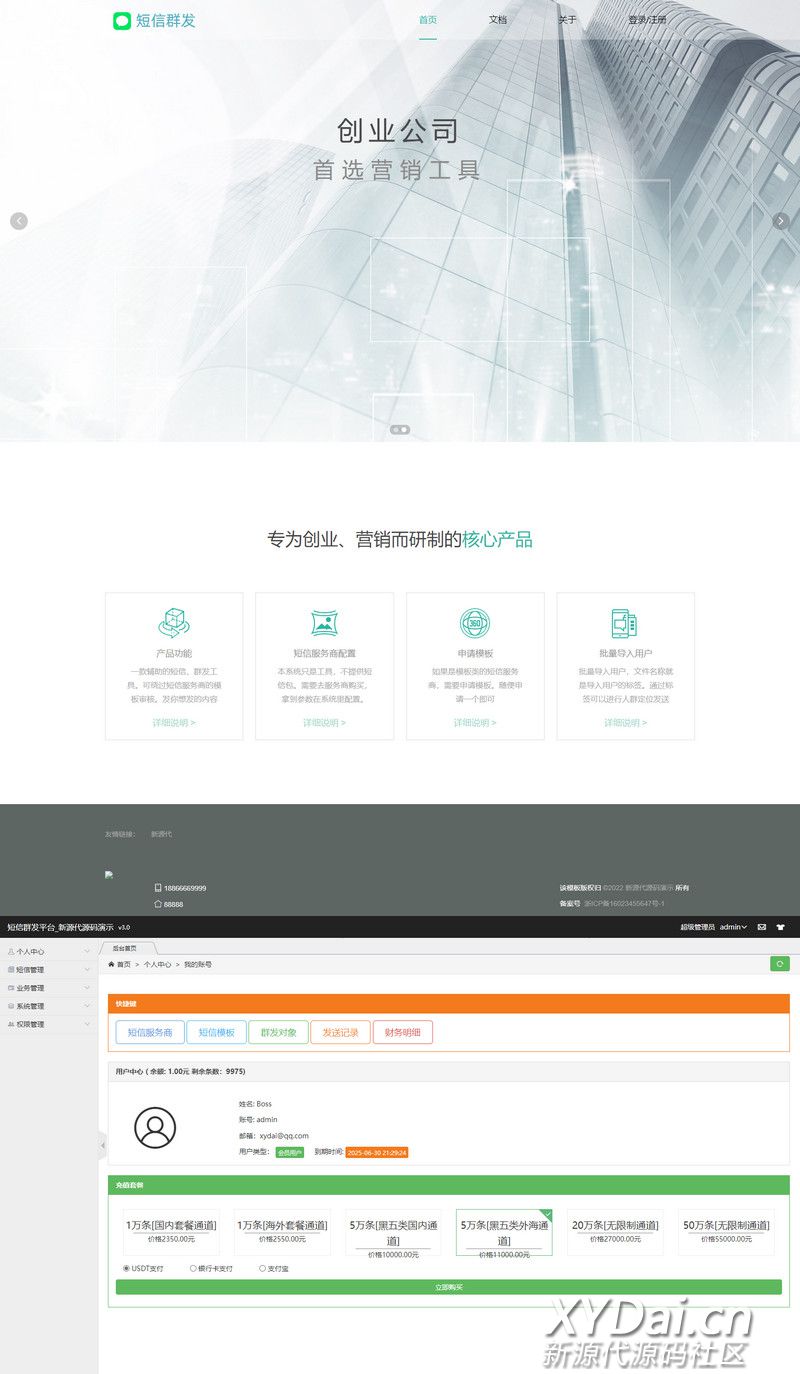The height and width of the screenshot is (1374, 800).
Task: Open the mail envelope icon in header
Action: pyautogui.click(x=762, y=927)
